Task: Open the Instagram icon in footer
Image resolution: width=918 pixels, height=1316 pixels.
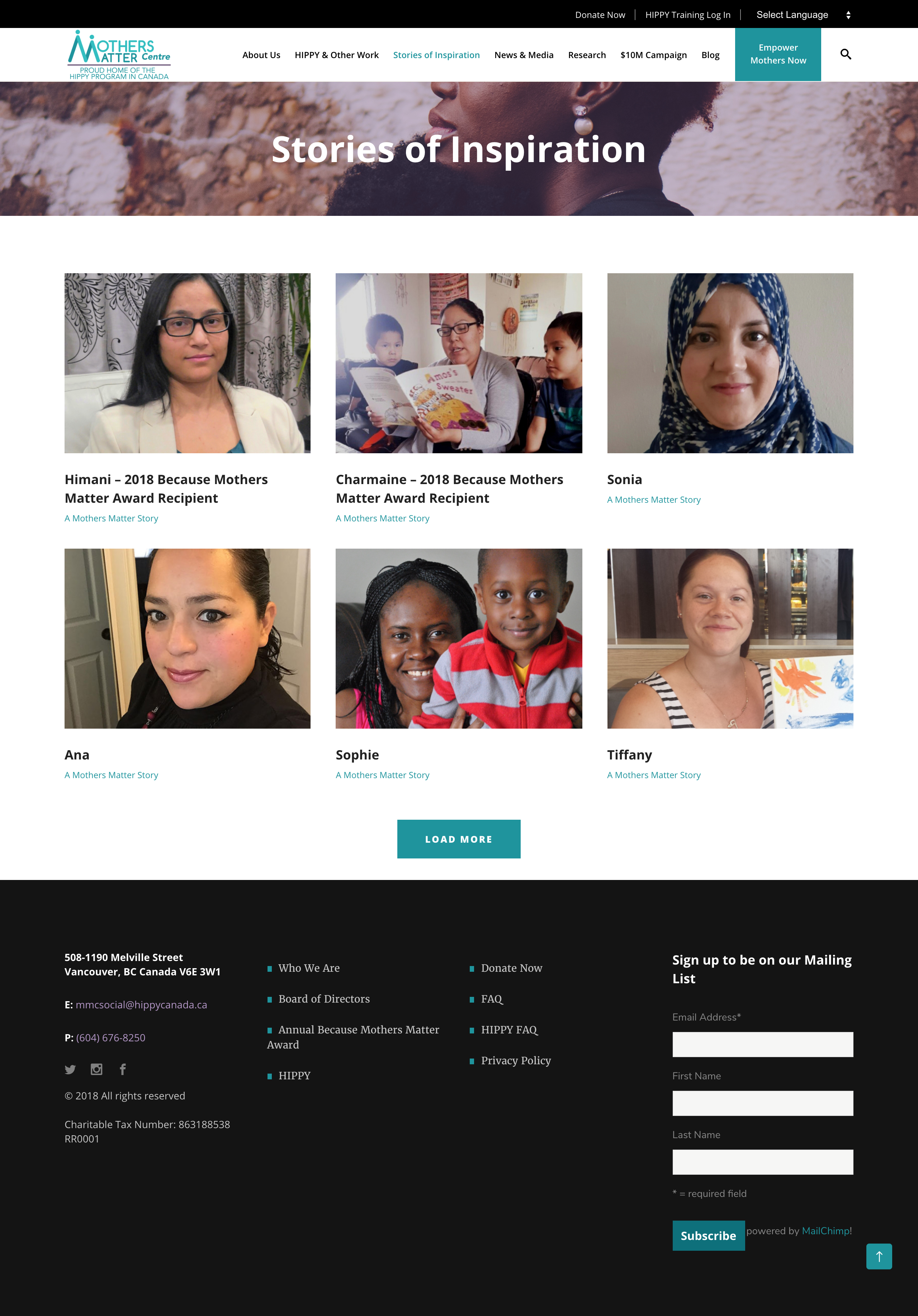Action: tap(96, 1069)
